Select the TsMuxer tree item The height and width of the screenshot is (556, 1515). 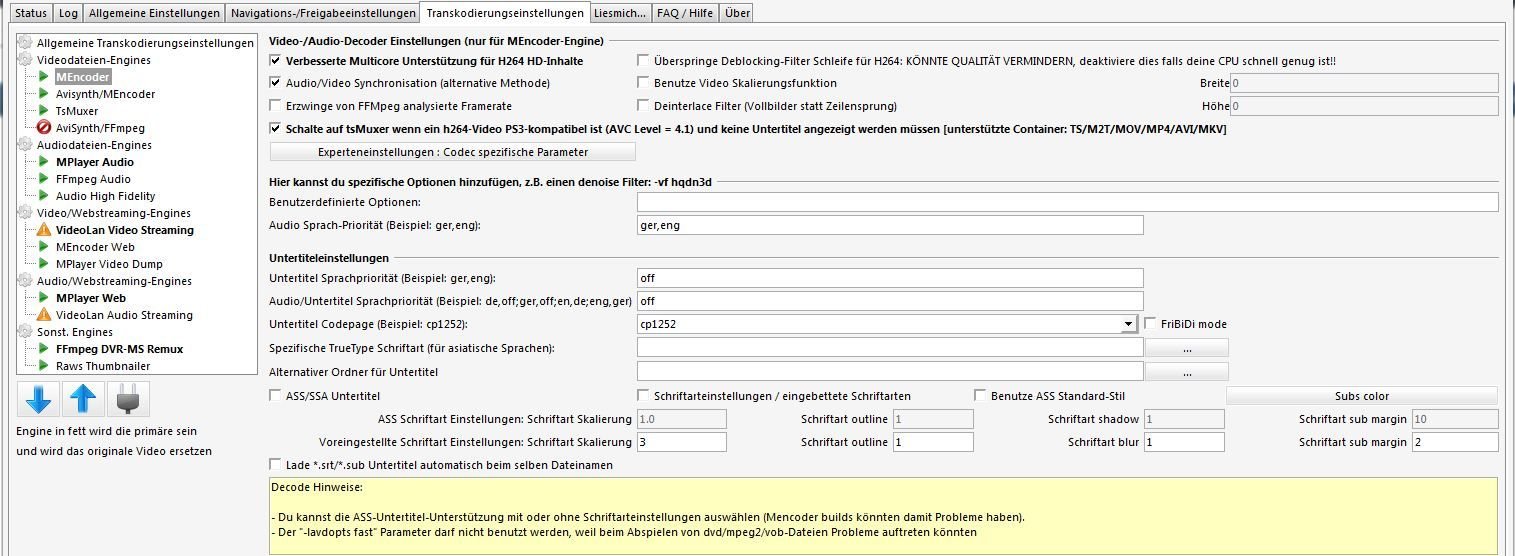coord(77,111)
